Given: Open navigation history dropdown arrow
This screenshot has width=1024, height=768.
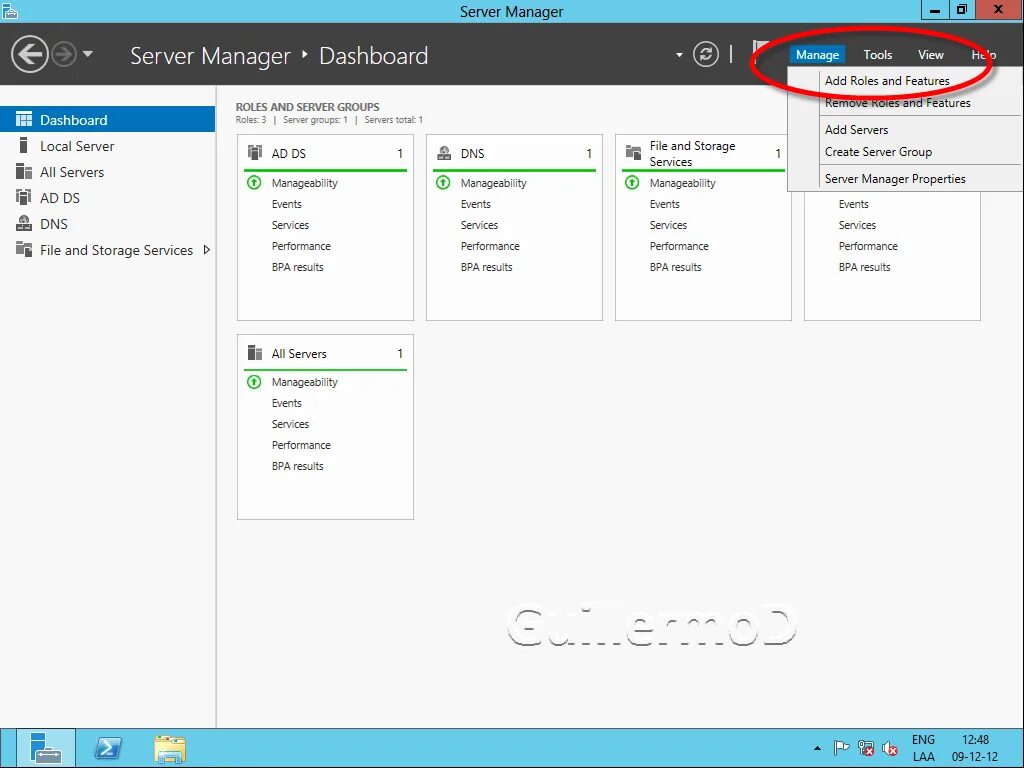Looking at the screenshot, I should (88, 54).
